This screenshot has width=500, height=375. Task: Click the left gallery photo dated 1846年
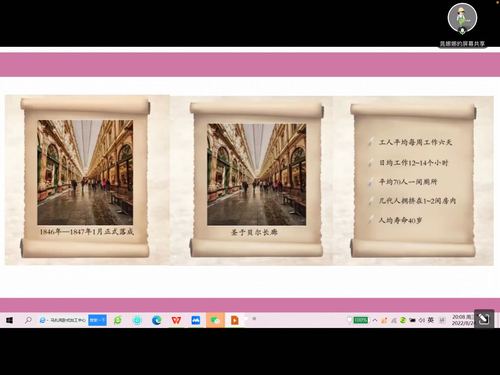pos(85,172)
